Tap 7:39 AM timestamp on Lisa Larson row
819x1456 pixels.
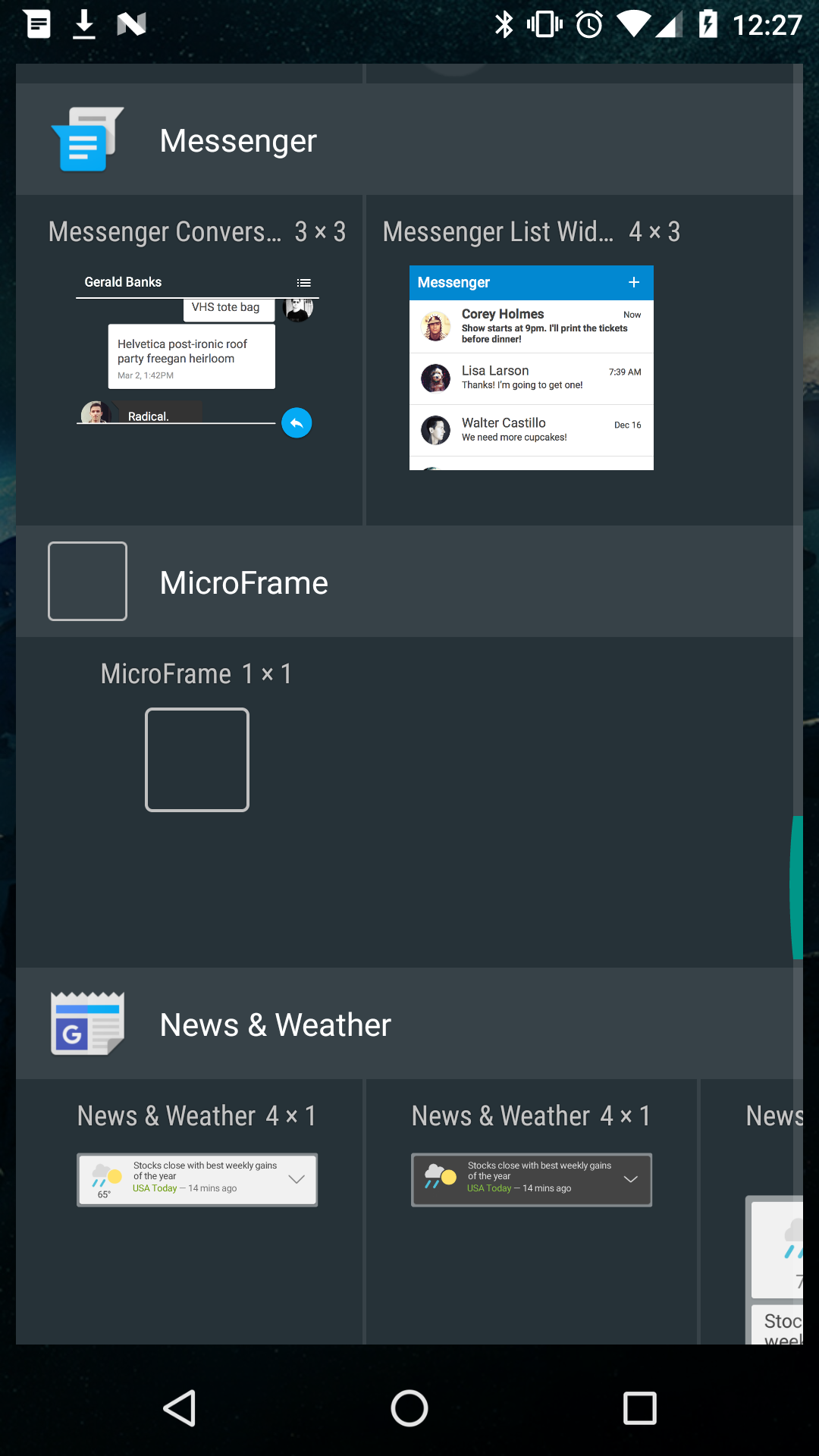[x=625, y=372]
